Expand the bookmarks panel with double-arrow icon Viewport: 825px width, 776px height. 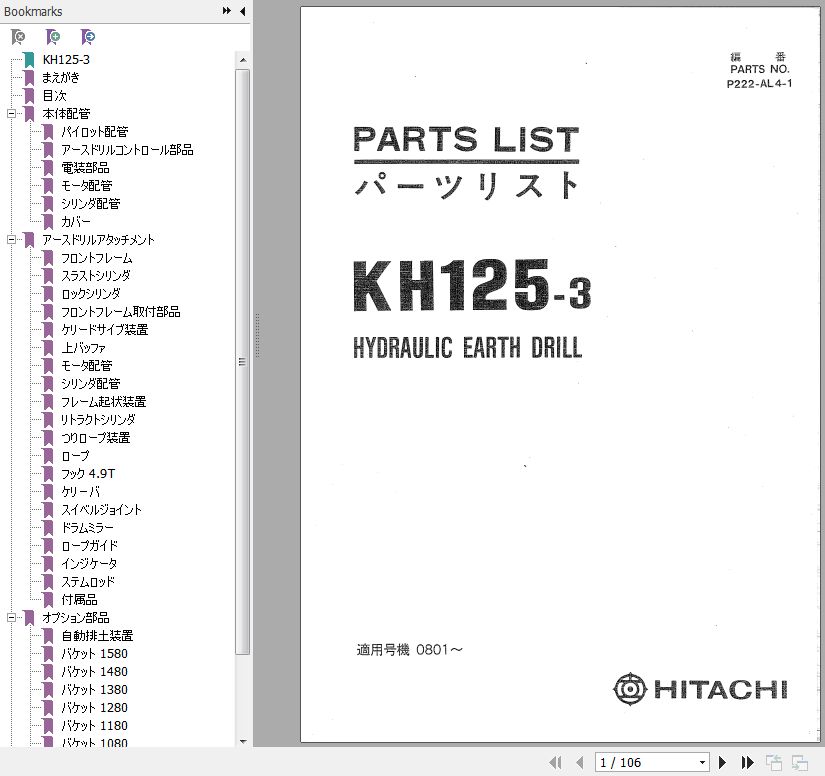pos(227,11)
